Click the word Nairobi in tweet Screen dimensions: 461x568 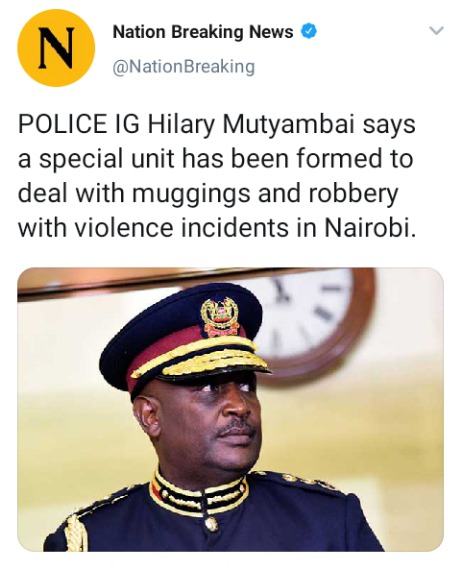point(369,227)
